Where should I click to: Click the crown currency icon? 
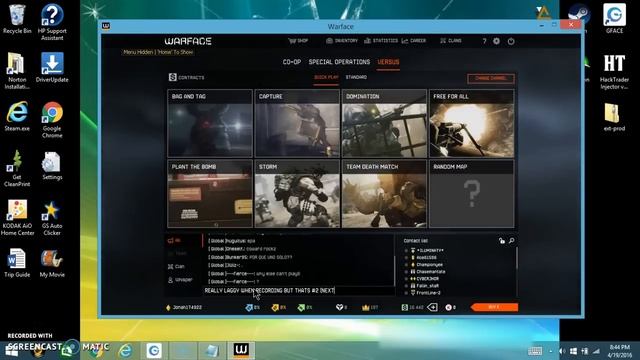point(365,307)
